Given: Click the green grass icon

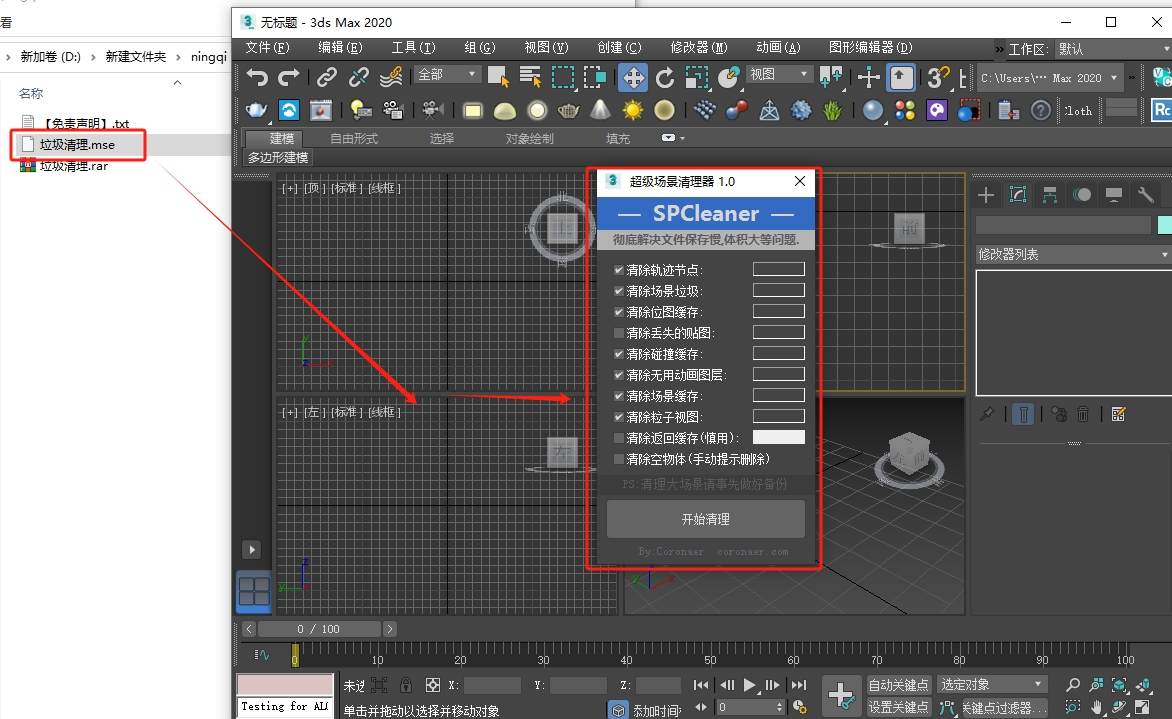Looking at the screenshot, I should click(833, 111).
